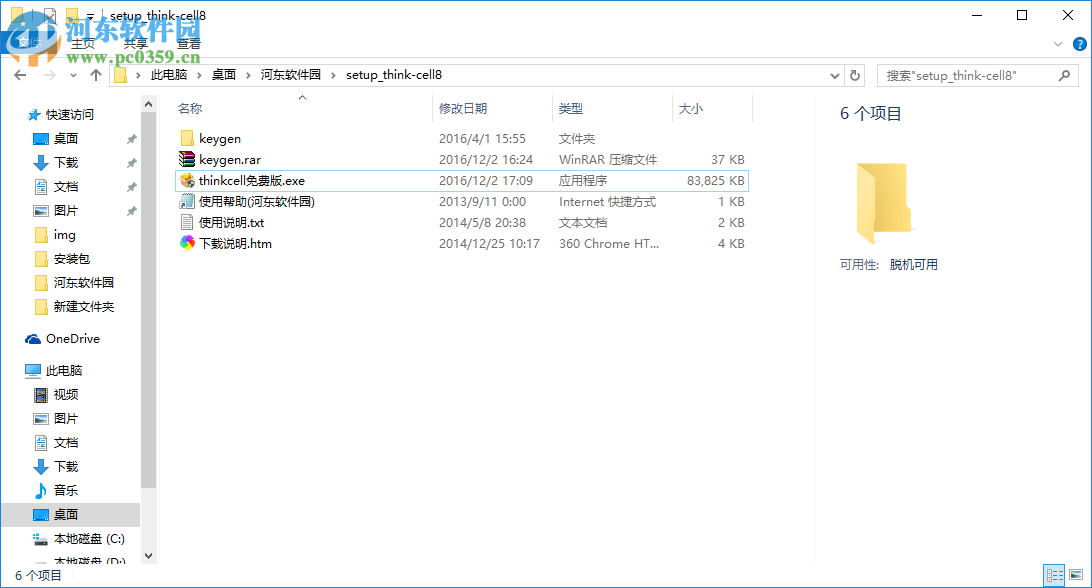Click the refresh icon in address bar

pyautogui.click(x=857, y=75)
